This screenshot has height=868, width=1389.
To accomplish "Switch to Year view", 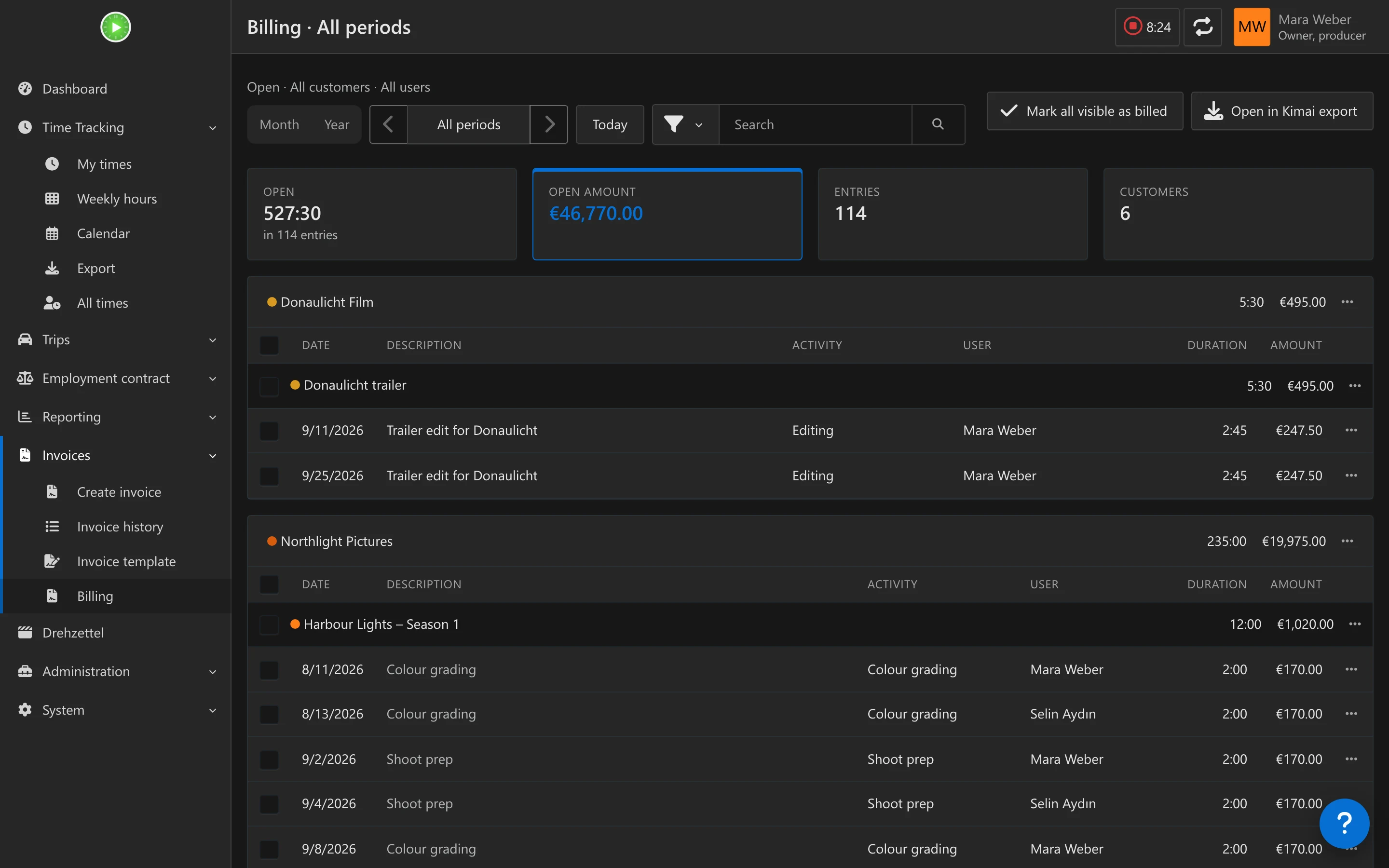I will tap(336, 124).
